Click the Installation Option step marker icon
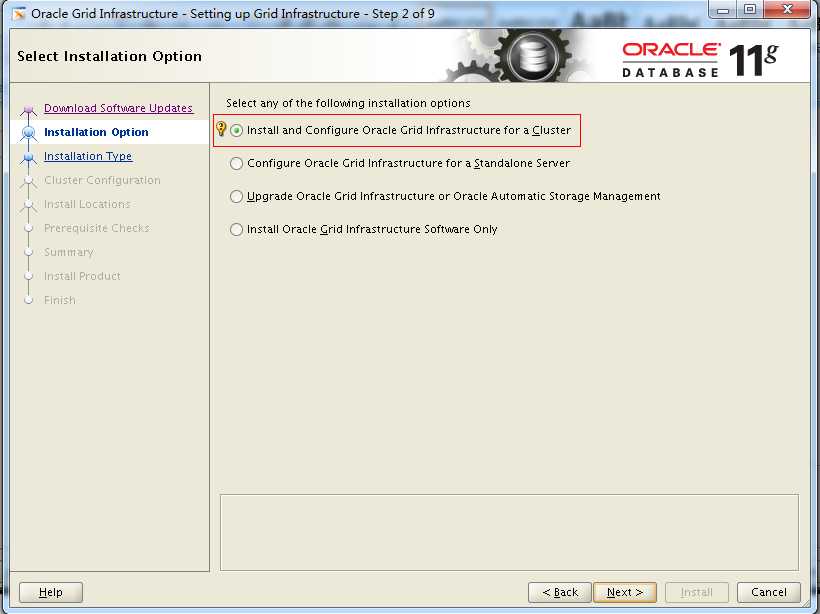This screenshot has height=614, width=820. pyautogui.click(x=29, y=133)
